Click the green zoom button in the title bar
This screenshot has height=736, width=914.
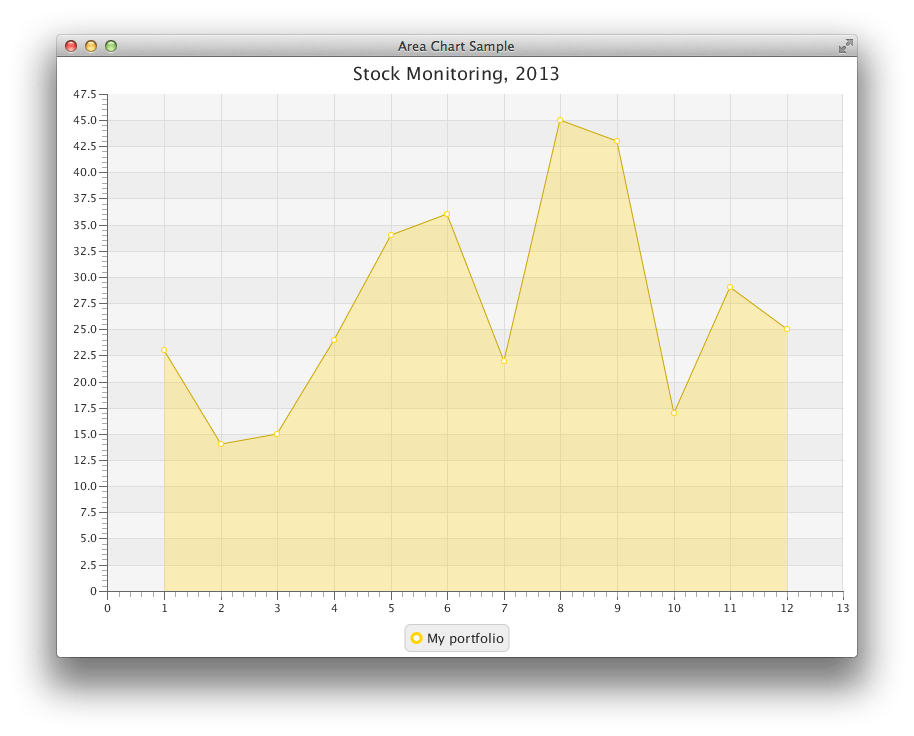coord(112,45)
